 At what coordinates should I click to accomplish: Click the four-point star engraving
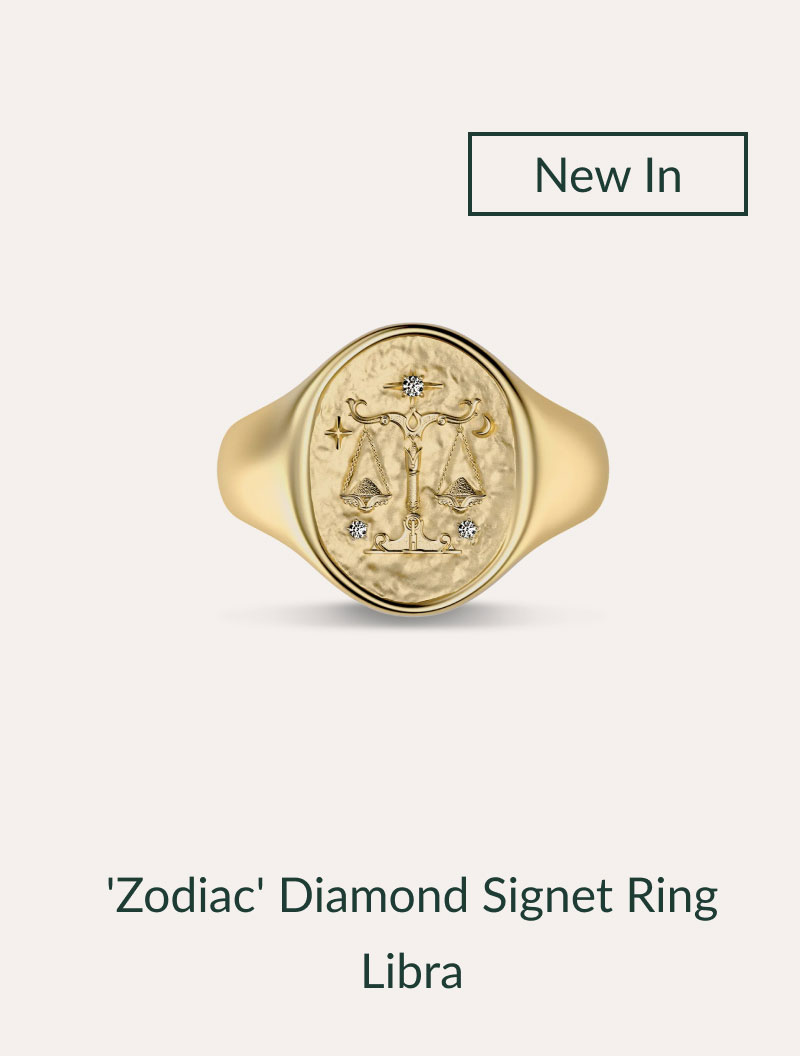(x=338, y=432)
